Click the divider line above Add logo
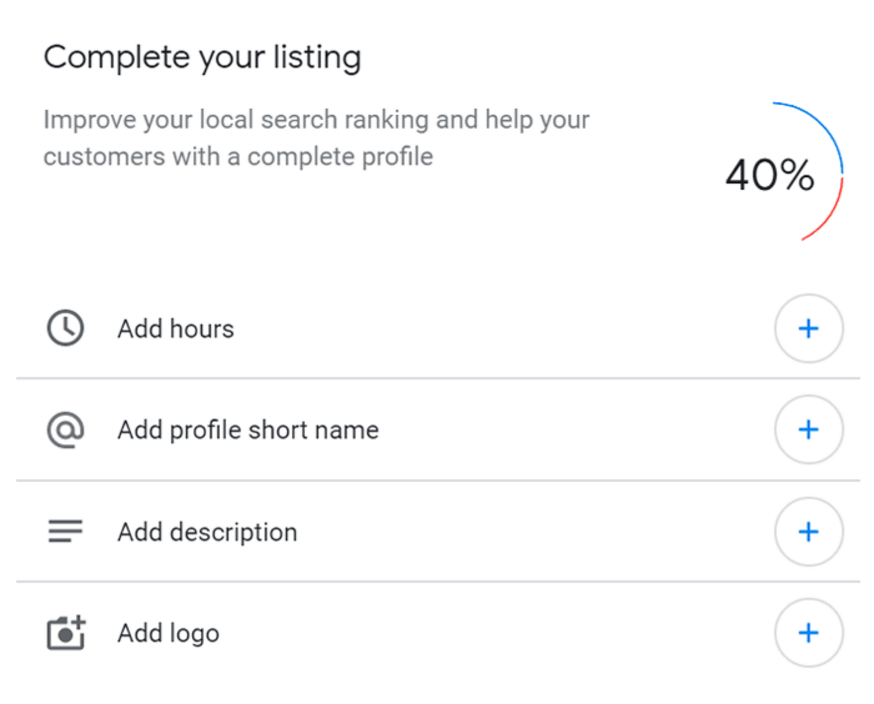Viewport: 874px width, 704px height. click(437, 581)
